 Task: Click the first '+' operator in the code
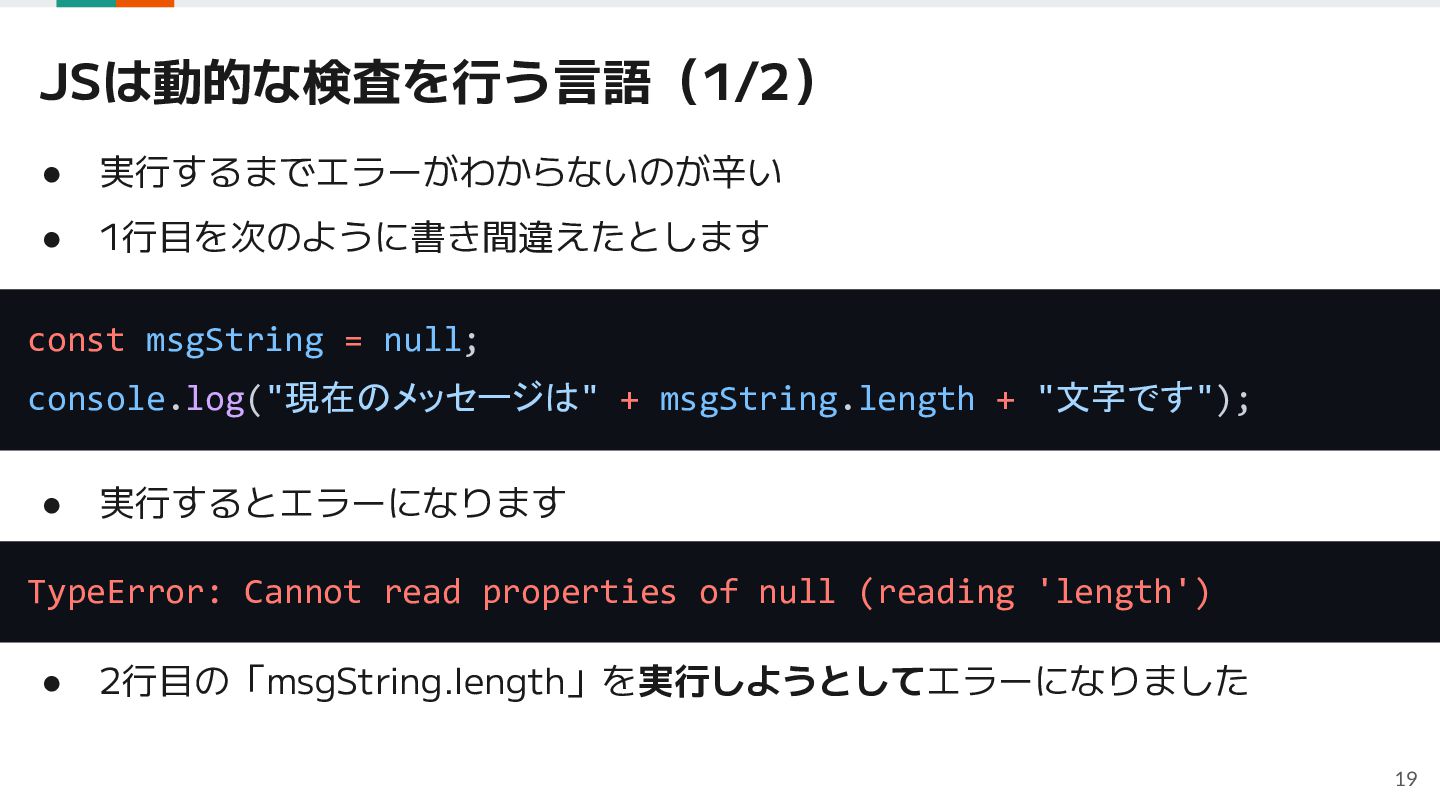[629, 399]
